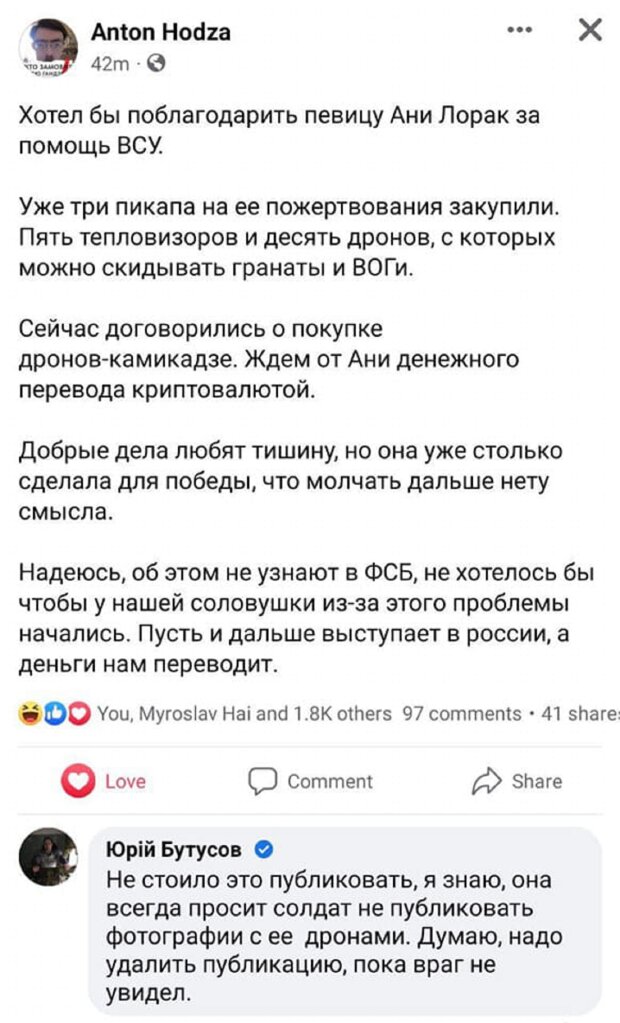View who reacted: "Myroslav Hai and 1.8K others"
This screenshot has width=620, height=1023.
pyautogui.click(x=245, y=713)
